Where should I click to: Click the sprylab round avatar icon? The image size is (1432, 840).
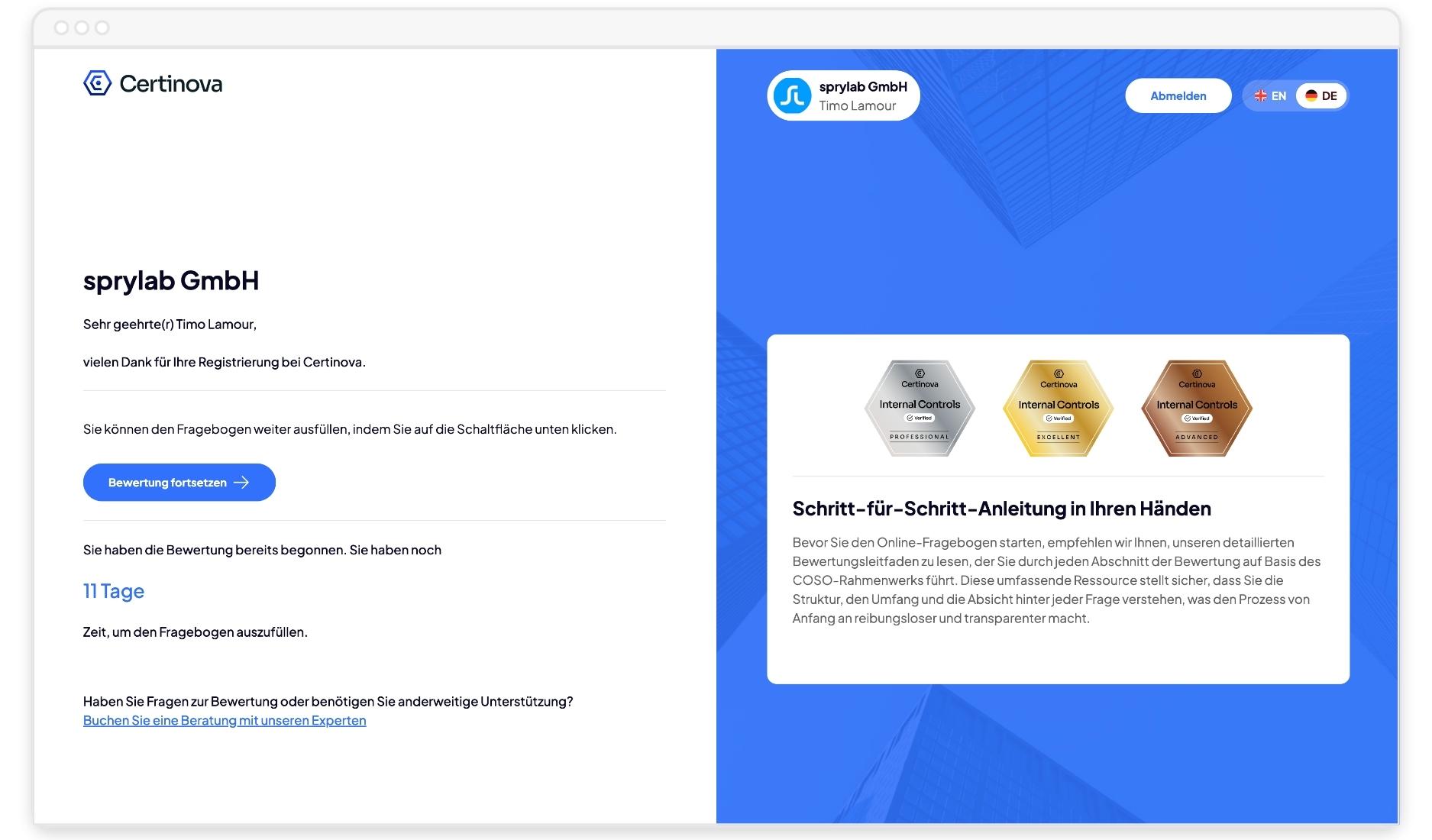(x=792, y=96)
